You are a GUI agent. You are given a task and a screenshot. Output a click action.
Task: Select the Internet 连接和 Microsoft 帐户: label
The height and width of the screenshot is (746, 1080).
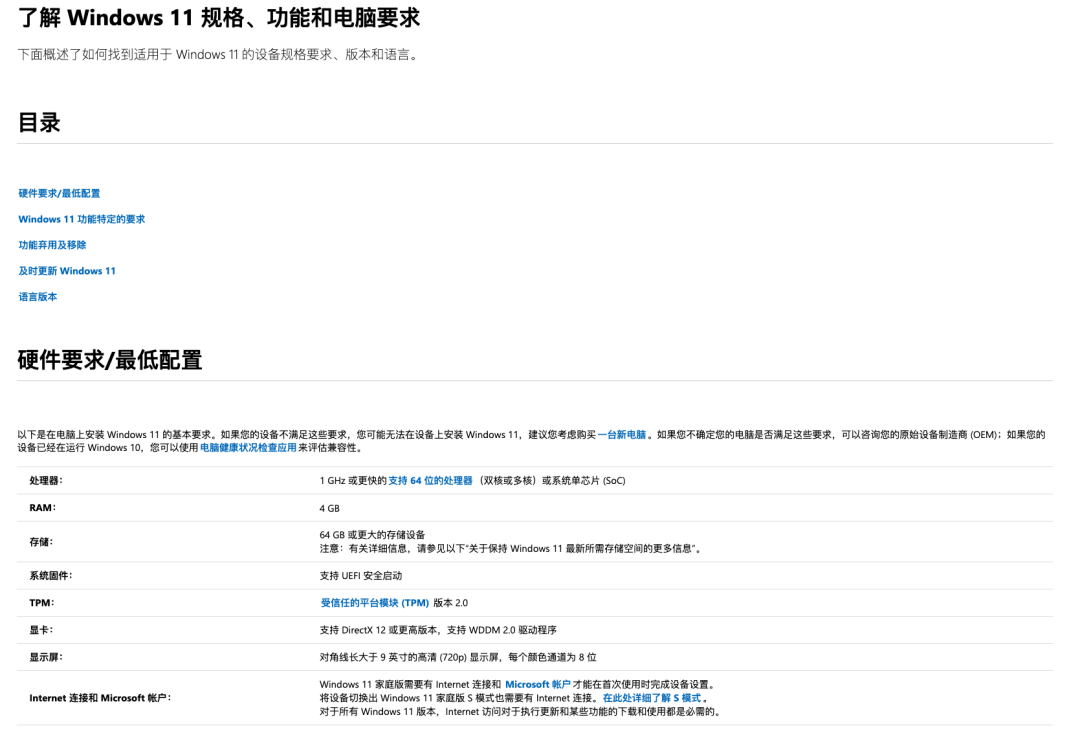click(100, 698)
